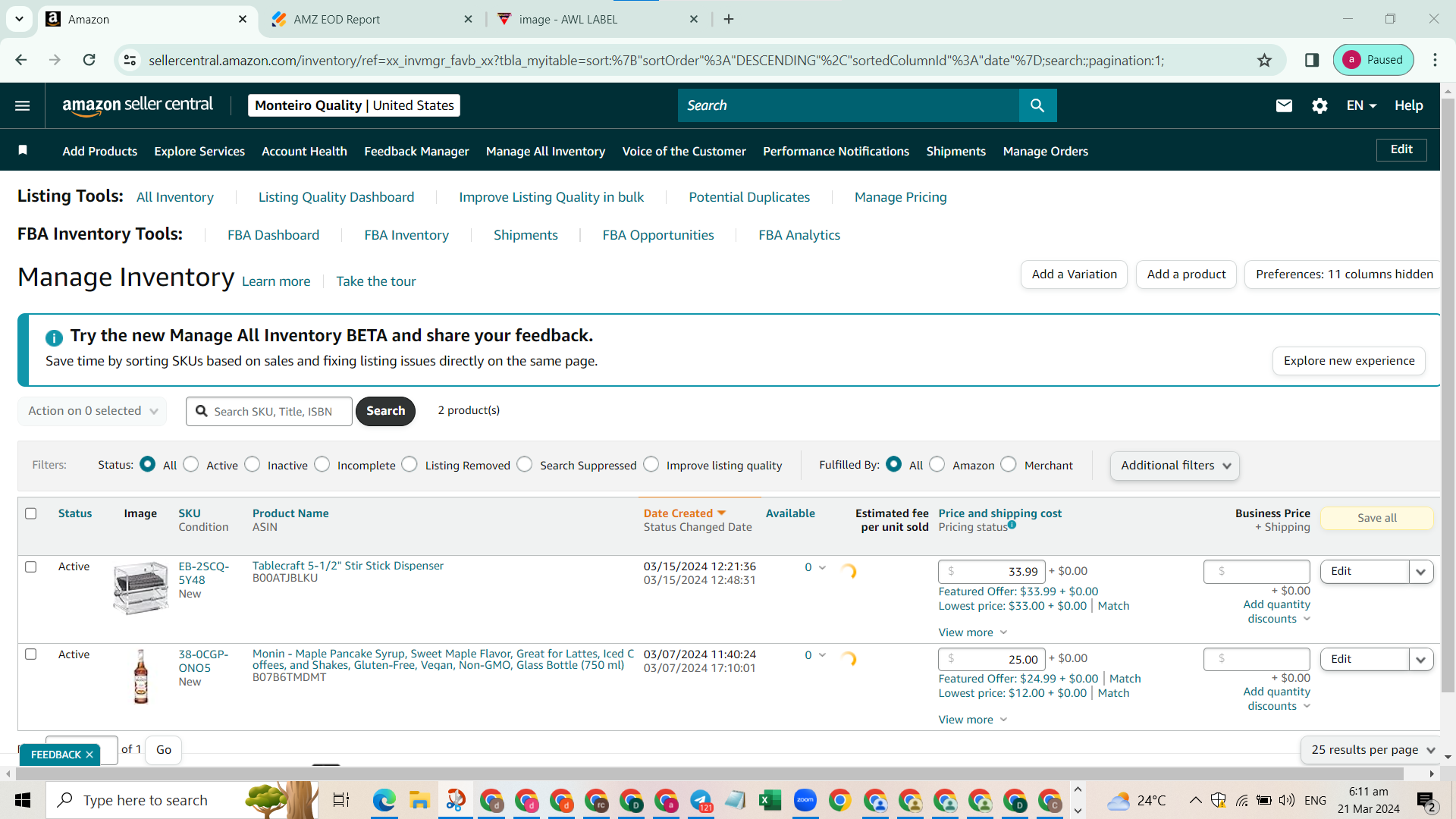This screenshot has width=1456, height=819.
Task: Expand the Additional filters dropdown
Action: pos(1175,466)
